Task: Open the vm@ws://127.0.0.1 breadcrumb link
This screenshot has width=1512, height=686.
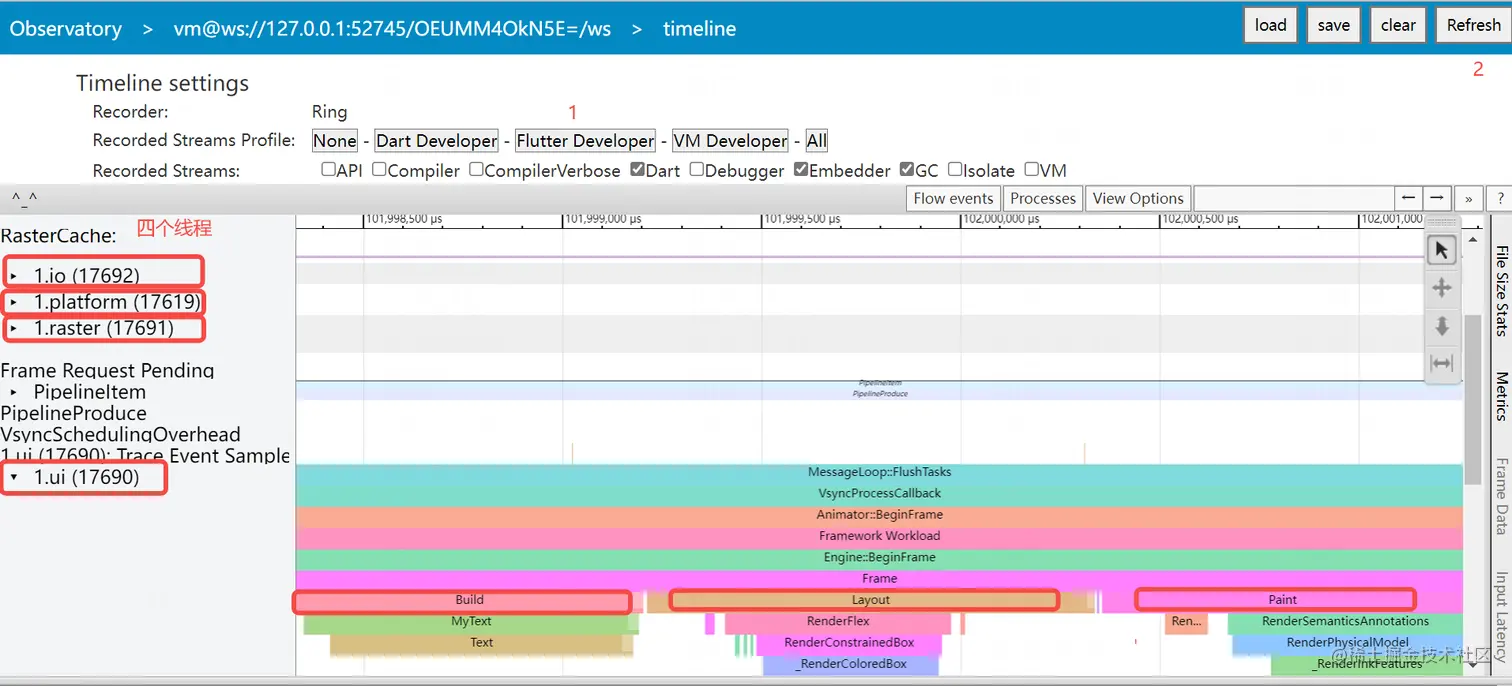Action: tap(392, 29)
